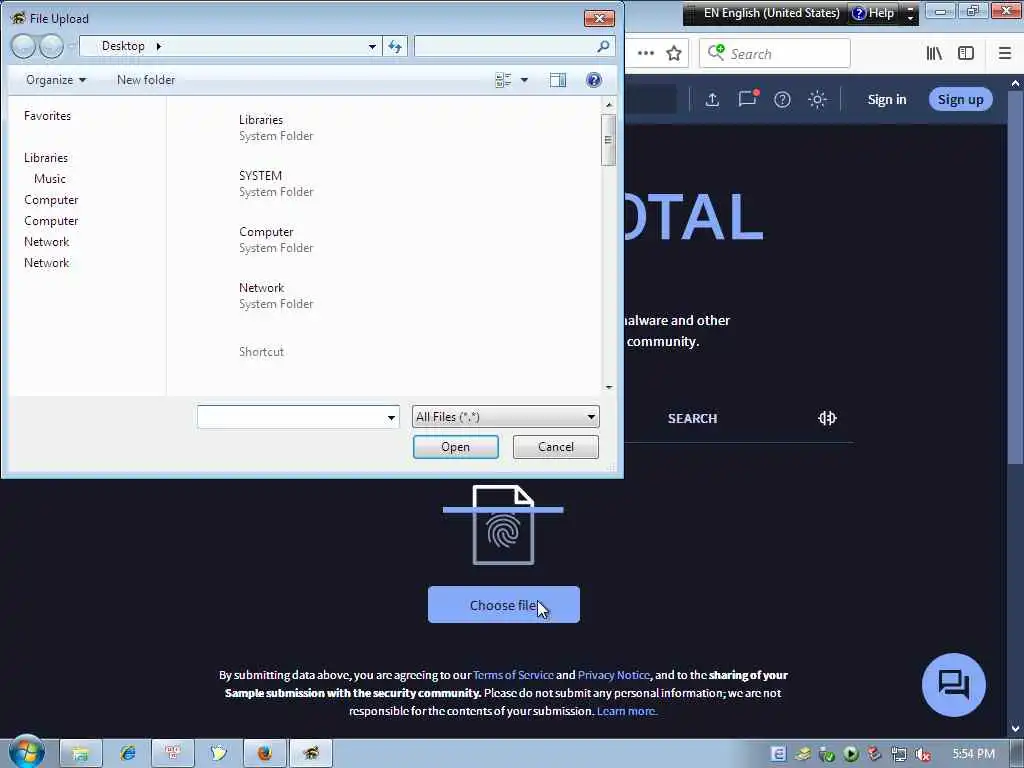Click the Sign up button
The height and width of the screenshot is (768, 1024).
[960, 99]
